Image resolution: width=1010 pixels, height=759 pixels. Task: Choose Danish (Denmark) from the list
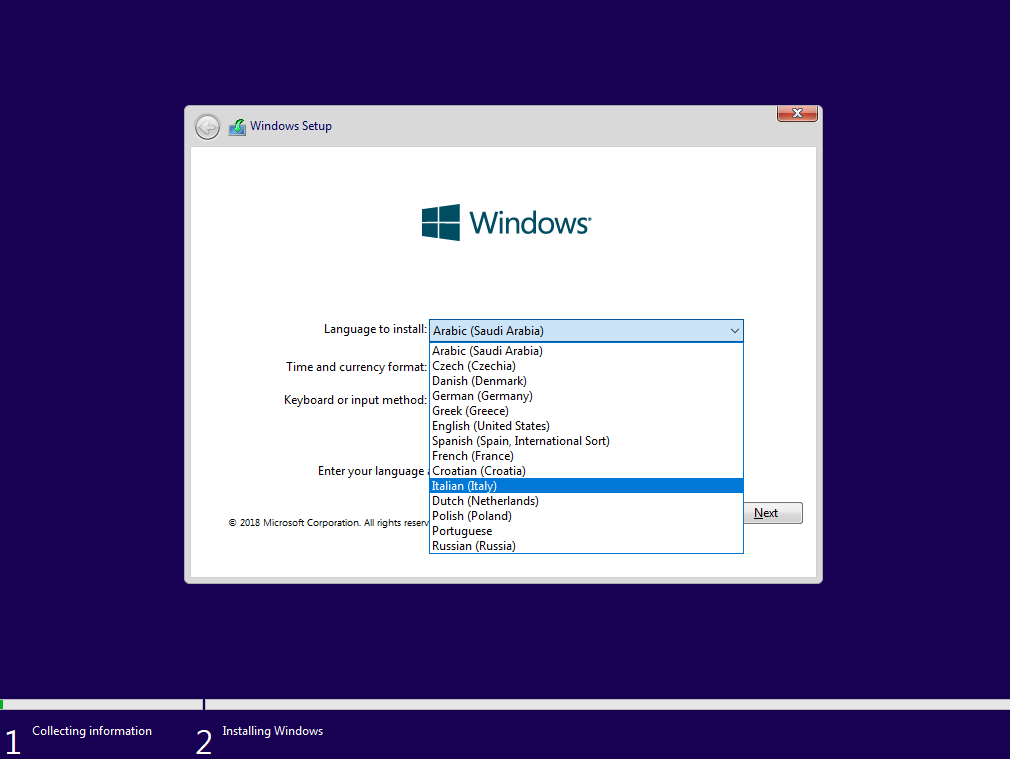pos(586,381)
